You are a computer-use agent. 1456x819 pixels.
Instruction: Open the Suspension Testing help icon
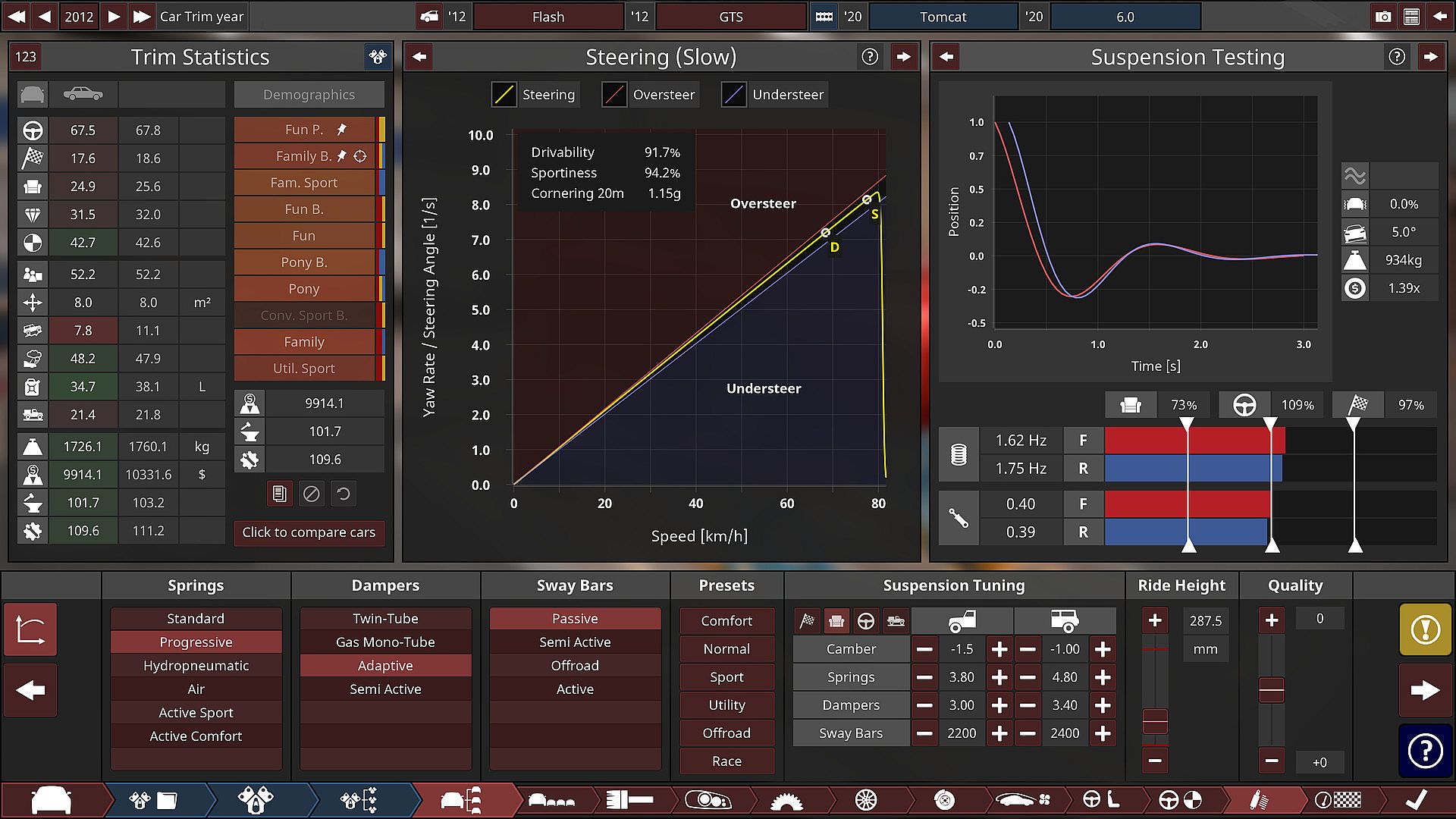coord(1397,57)
